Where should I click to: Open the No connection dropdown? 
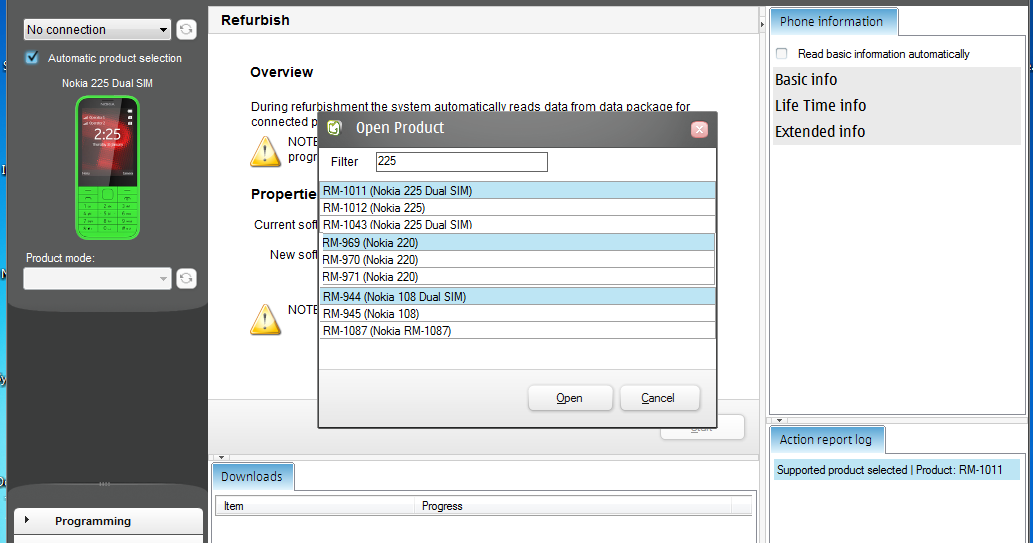click(98, 30)
